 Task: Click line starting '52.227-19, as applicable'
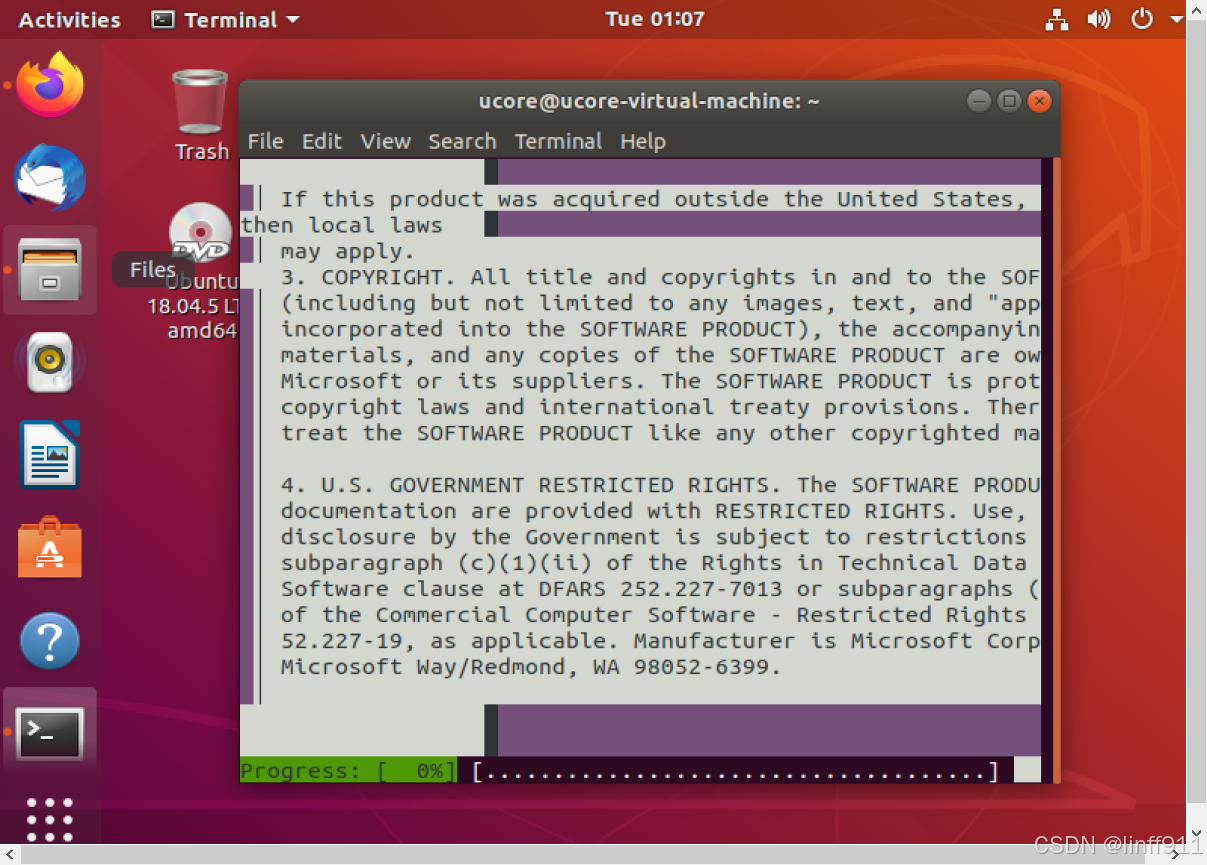(x=660, y=641)
